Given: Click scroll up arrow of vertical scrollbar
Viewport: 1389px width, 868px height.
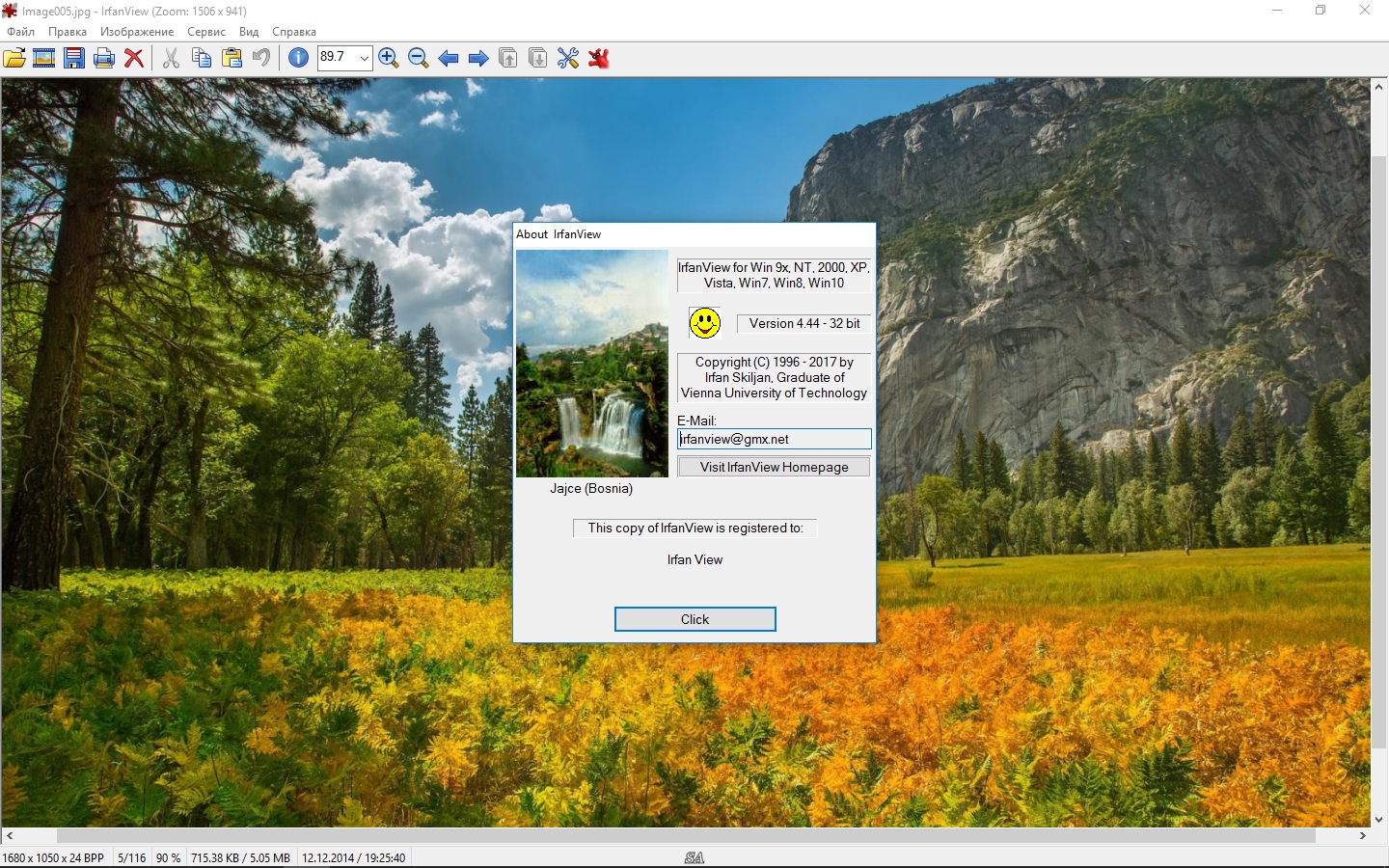Looking at the screenshot, I should click(1379, 87).
